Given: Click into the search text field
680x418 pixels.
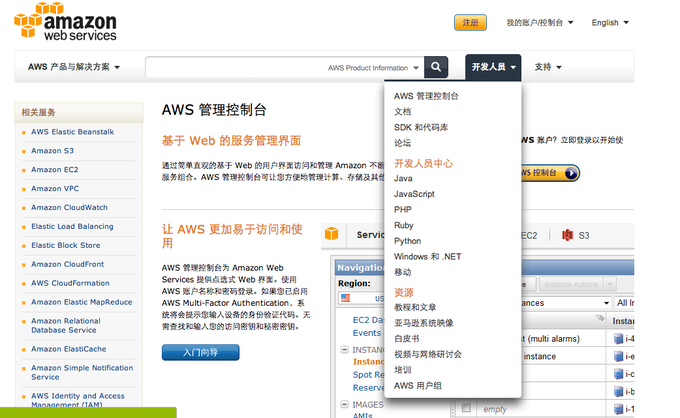Looking at the screenshot, I should click(x=236, y=67).
